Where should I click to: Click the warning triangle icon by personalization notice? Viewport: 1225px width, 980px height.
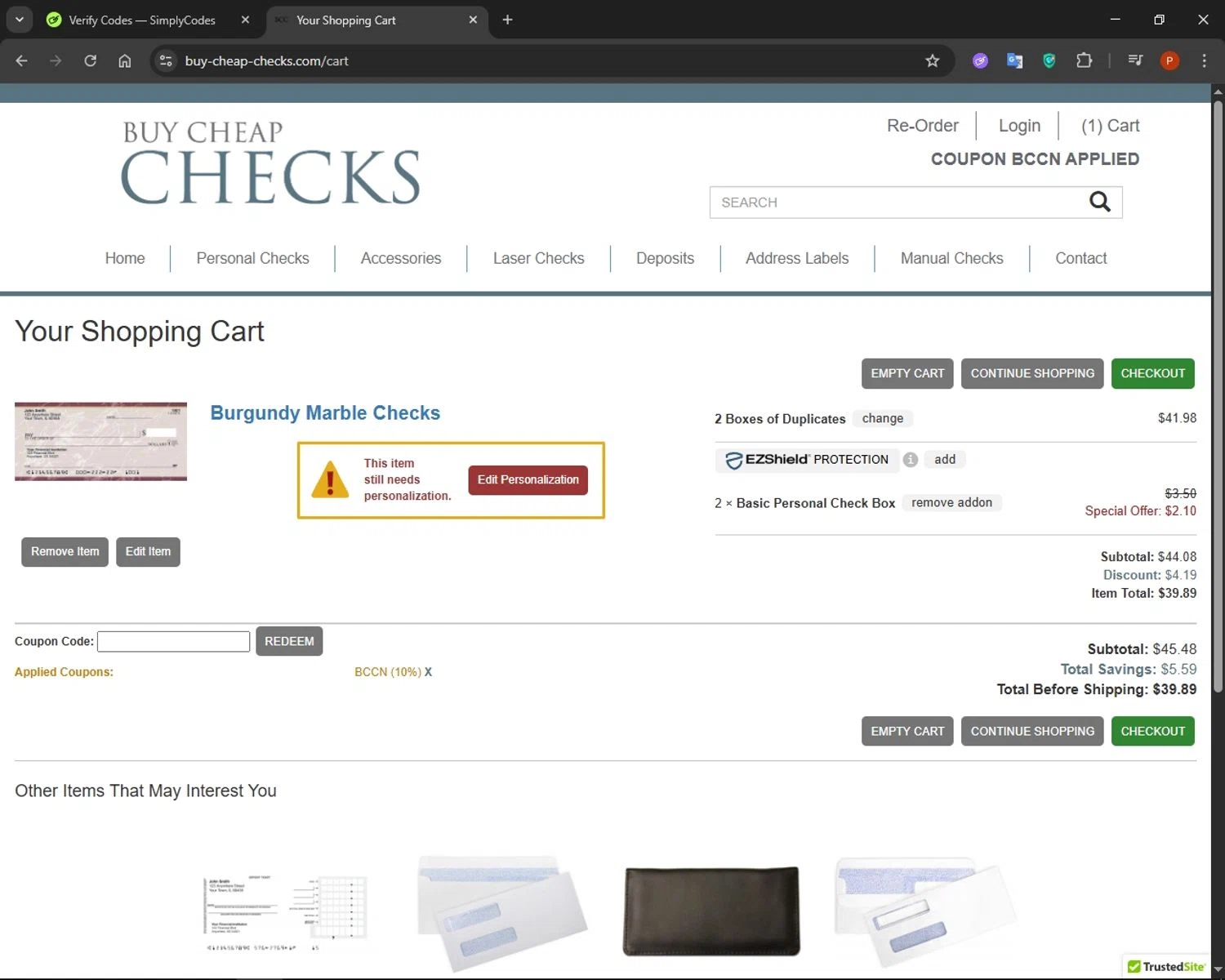pos(330,479)
